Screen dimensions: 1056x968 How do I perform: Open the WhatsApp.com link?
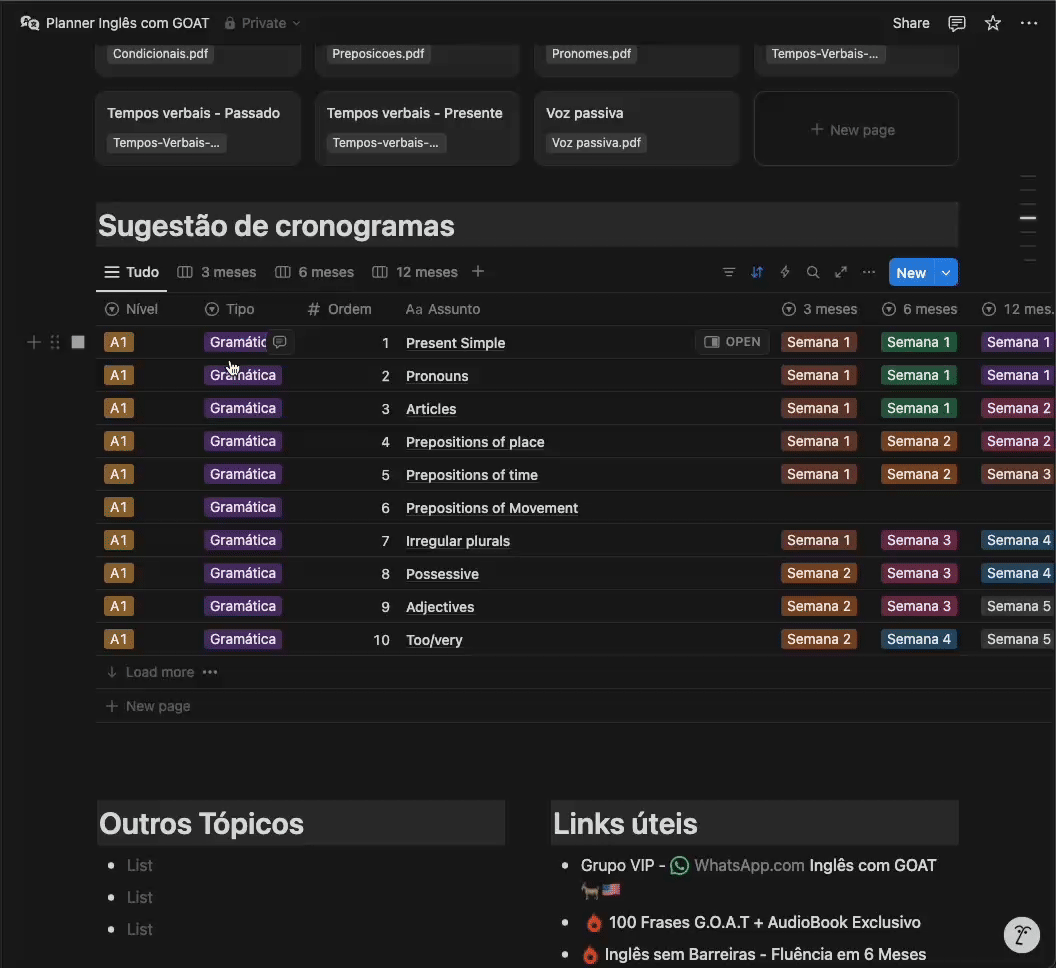(x=749, y=865)
